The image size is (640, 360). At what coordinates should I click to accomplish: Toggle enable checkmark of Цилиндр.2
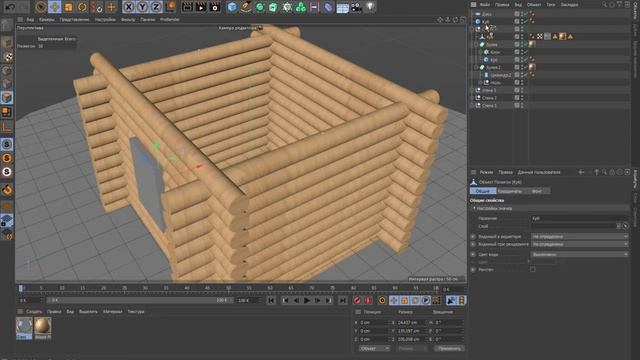click(526, 75)
